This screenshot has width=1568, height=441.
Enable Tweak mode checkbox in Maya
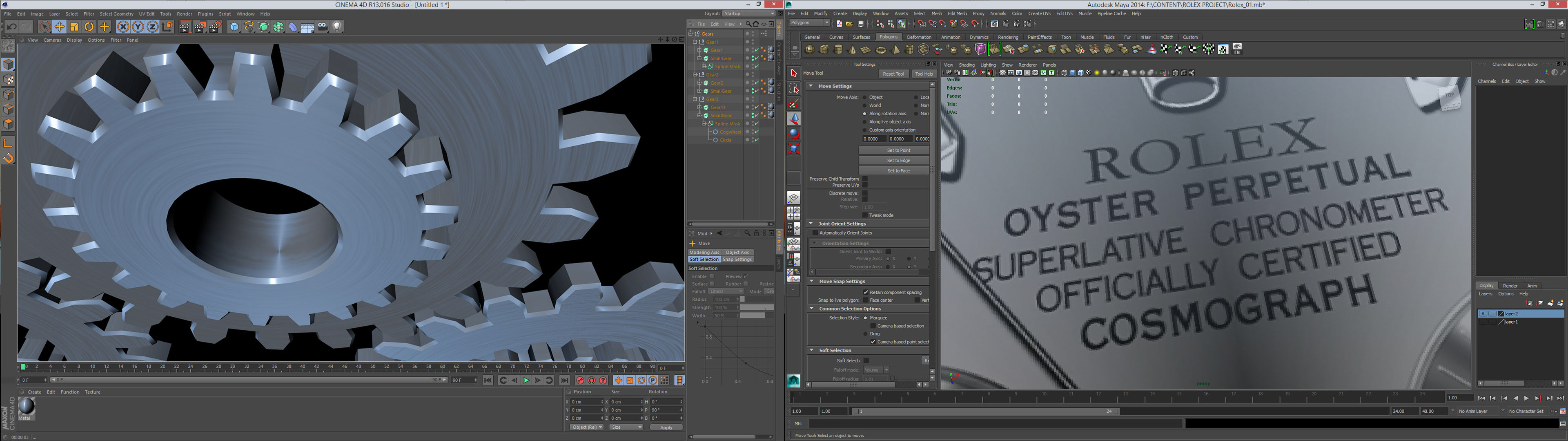(x=865, y=215)
